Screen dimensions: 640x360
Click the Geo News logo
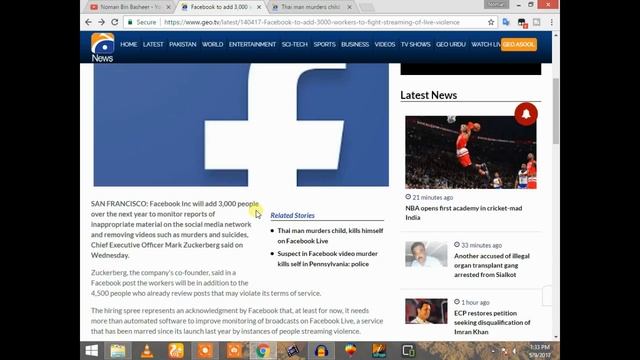102,47
